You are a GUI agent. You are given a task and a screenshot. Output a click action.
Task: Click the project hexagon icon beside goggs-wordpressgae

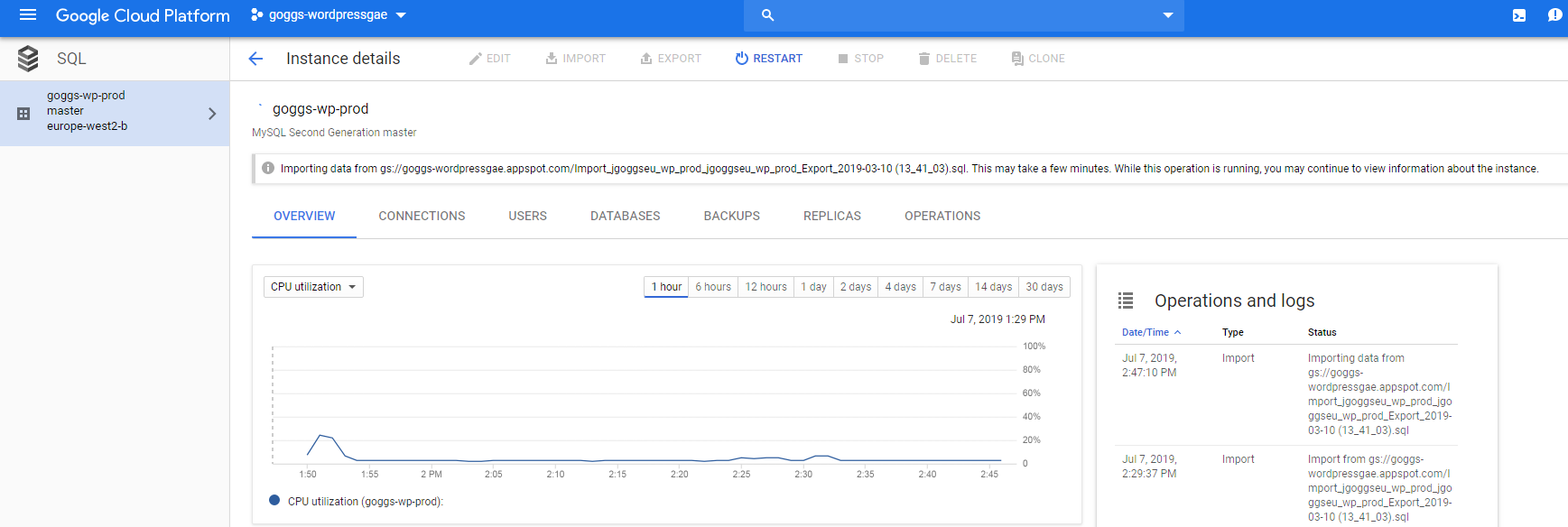[257, 14]
